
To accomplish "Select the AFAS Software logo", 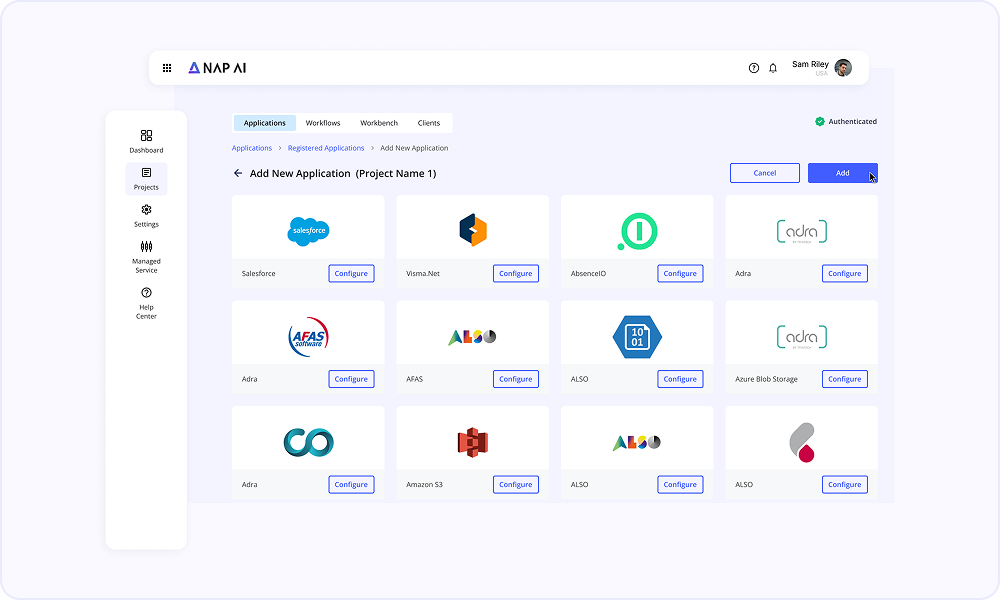I will (308, 337).
